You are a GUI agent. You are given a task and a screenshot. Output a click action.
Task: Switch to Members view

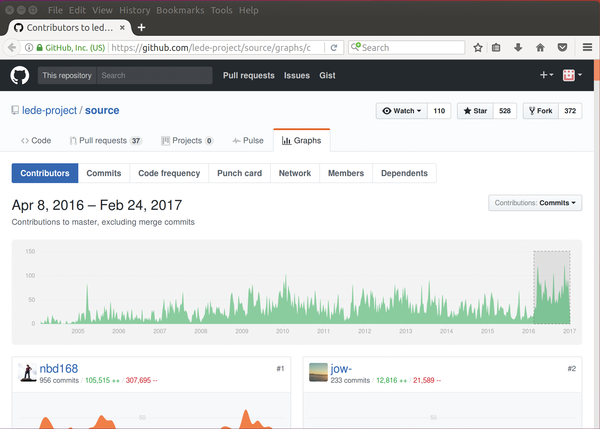(346, 173)
